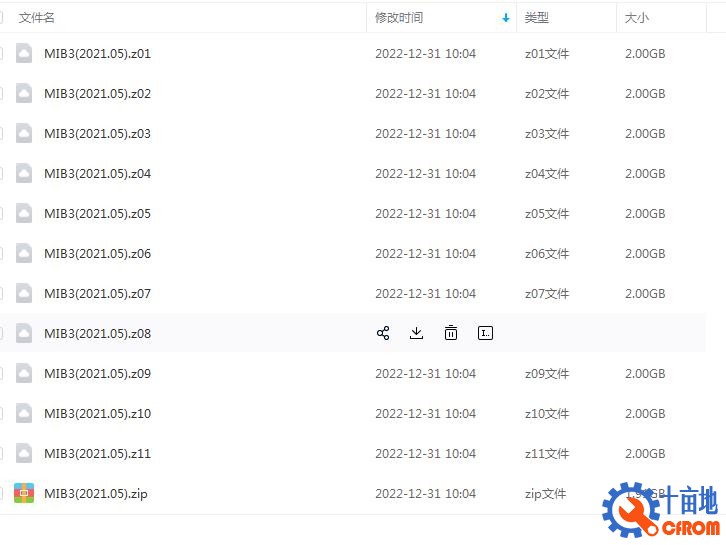Click the 修改时间 column header label

pyautogui.click(x=399, y=18)
